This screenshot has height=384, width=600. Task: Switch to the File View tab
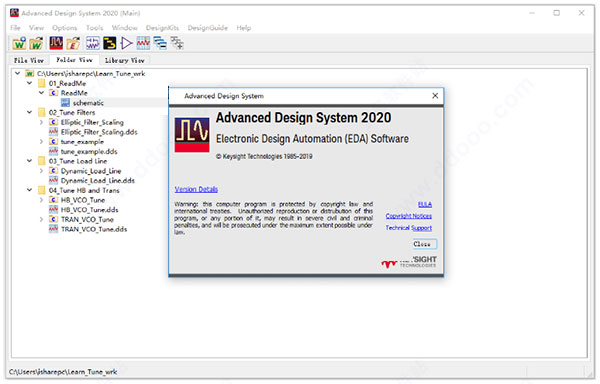[x=29, y=60]
